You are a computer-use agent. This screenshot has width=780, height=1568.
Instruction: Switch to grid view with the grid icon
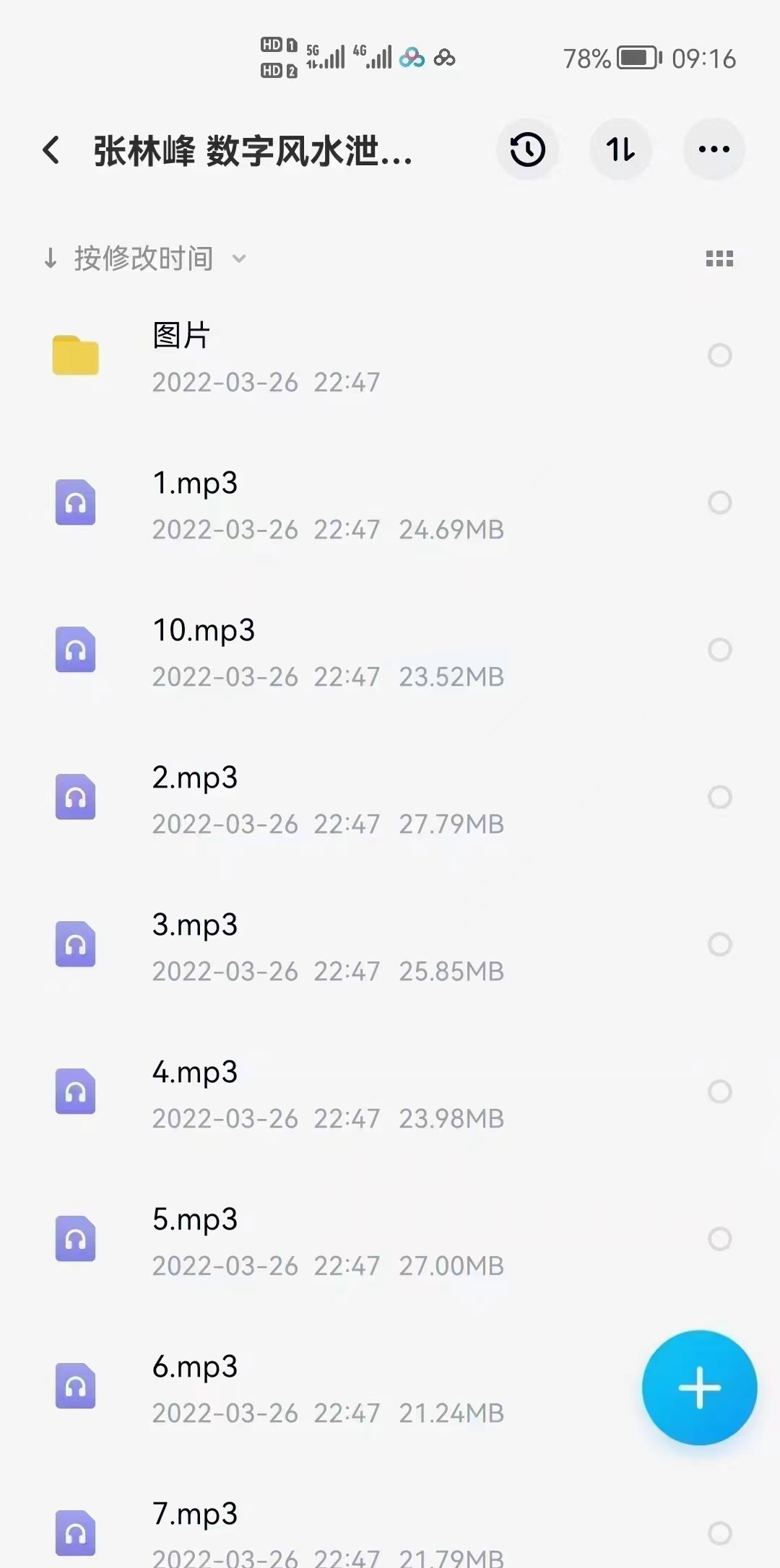[x=719, y=258]
